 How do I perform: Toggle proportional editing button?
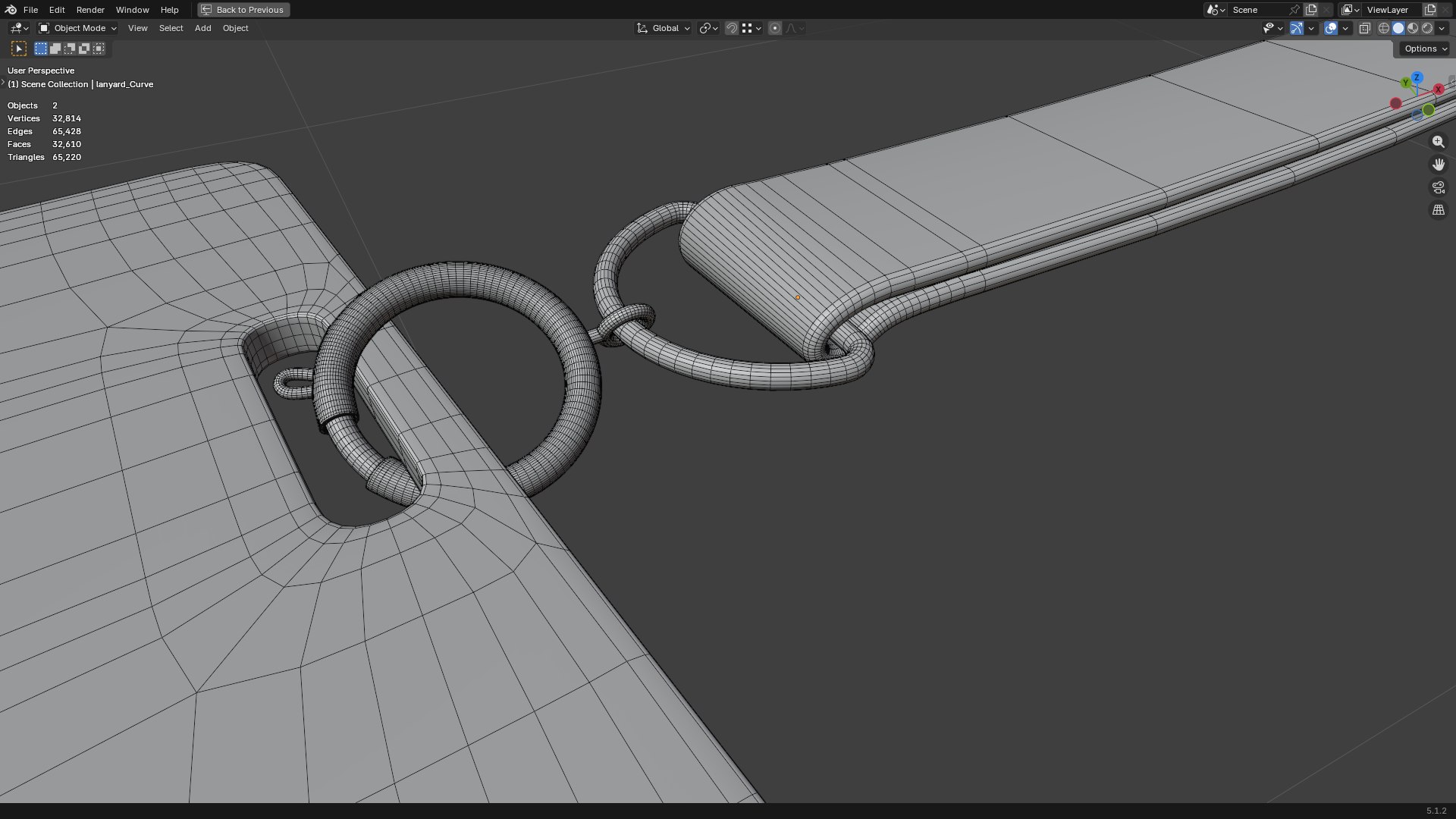774,28
